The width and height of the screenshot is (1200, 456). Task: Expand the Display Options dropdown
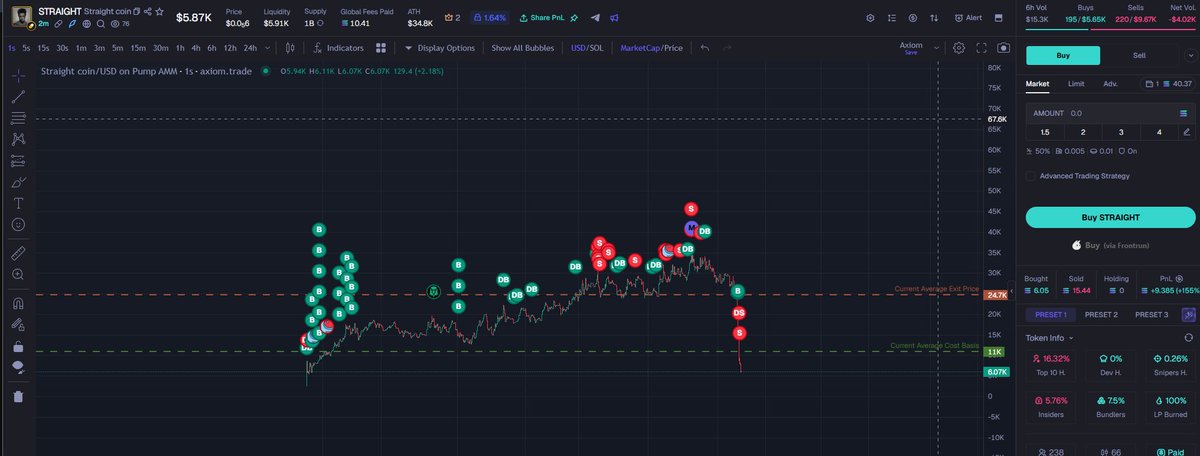[x=440, y=47]
